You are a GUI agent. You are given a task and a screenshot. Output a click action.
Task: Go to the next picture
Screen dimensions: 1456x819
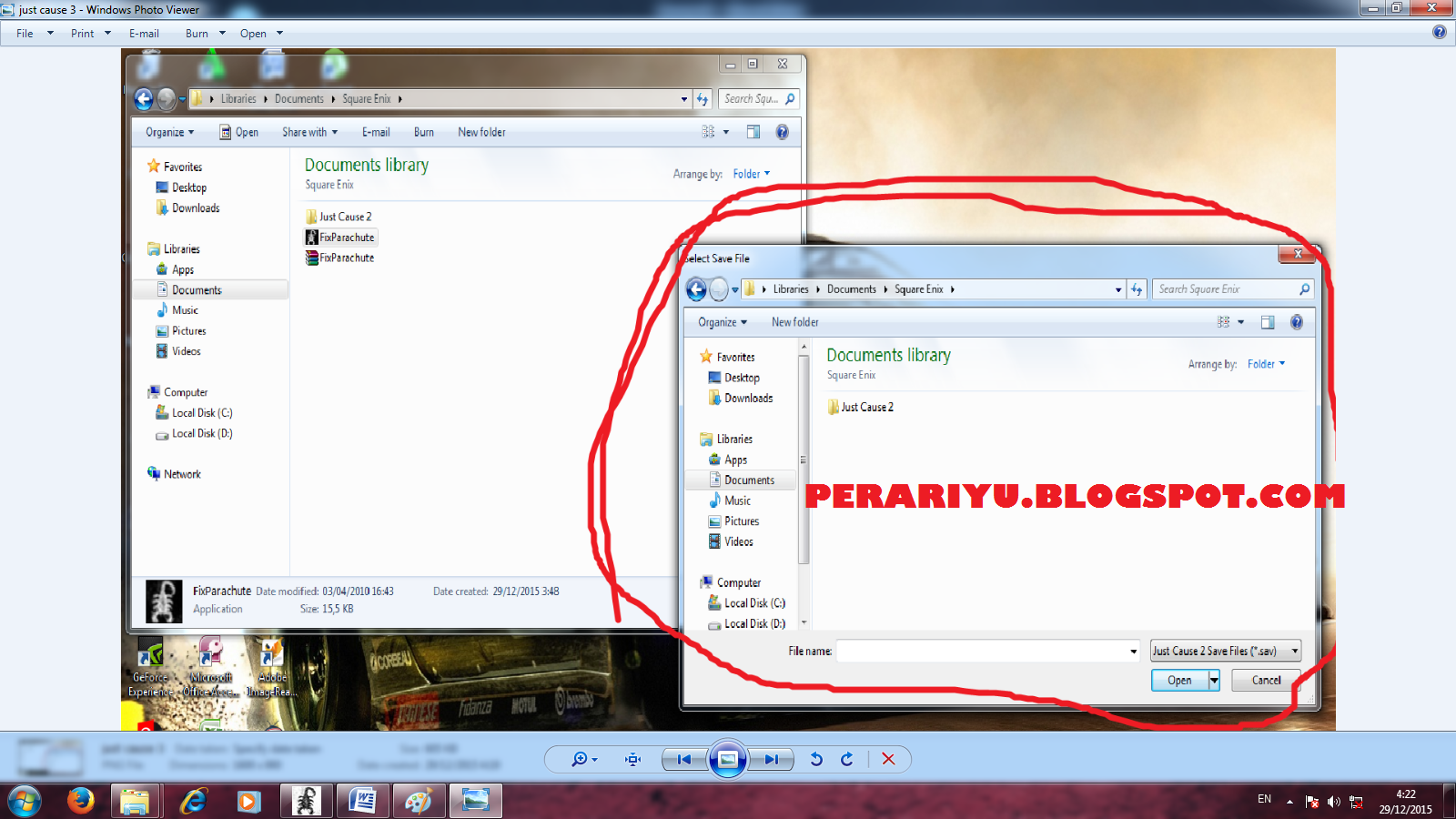(771, 759)
